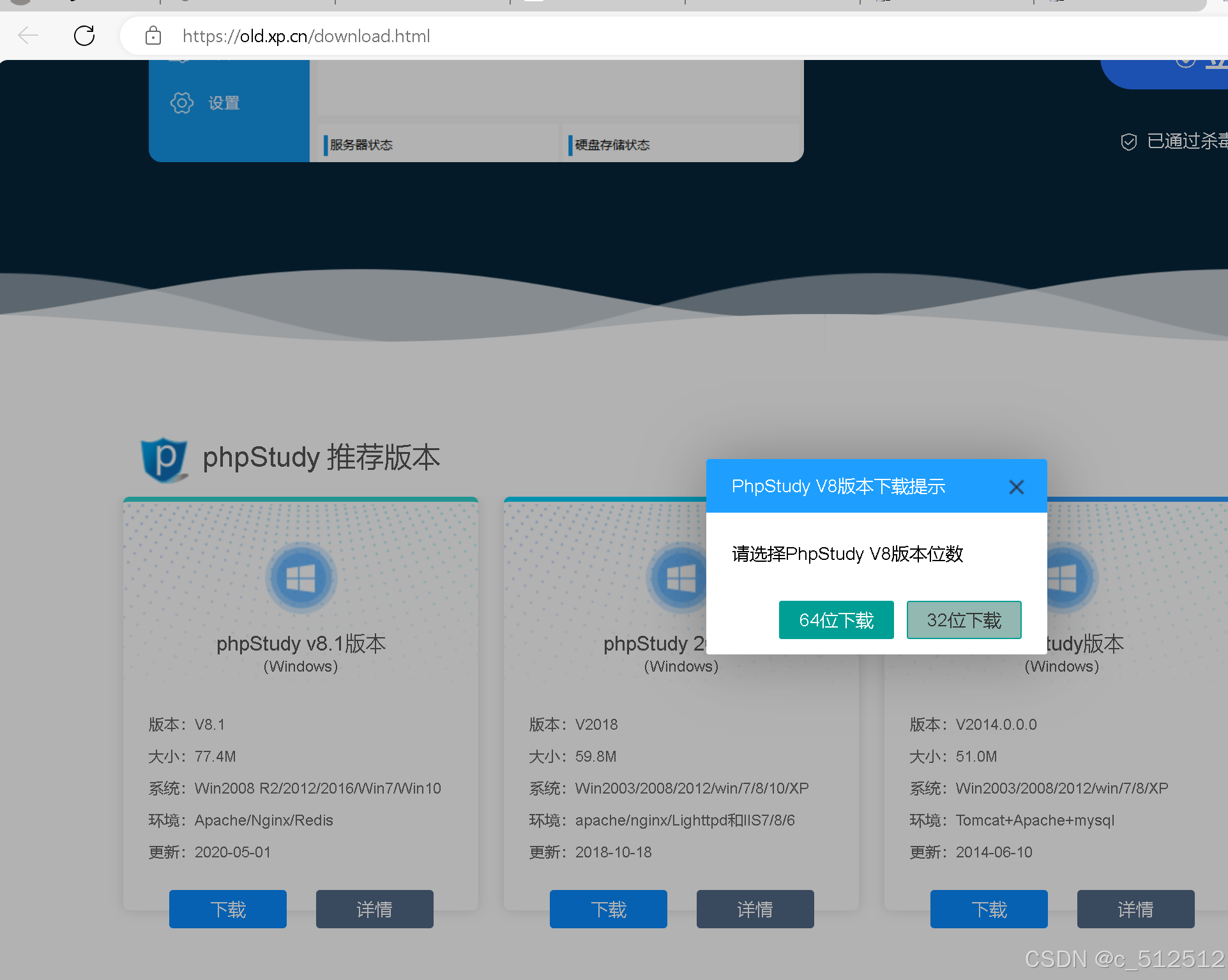Click the browser page reload icon

(x=84, y=36)
